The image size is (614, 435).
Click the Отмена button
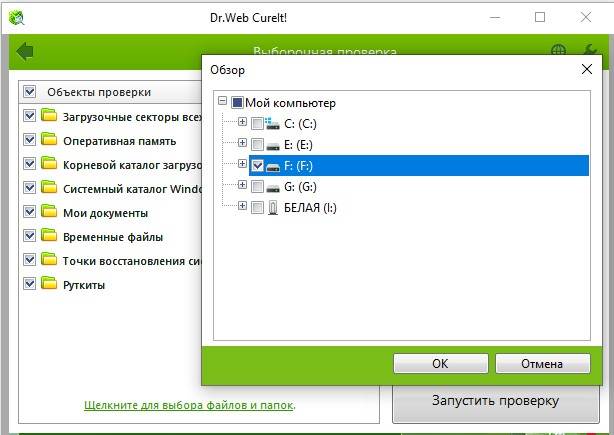[542, 364]
